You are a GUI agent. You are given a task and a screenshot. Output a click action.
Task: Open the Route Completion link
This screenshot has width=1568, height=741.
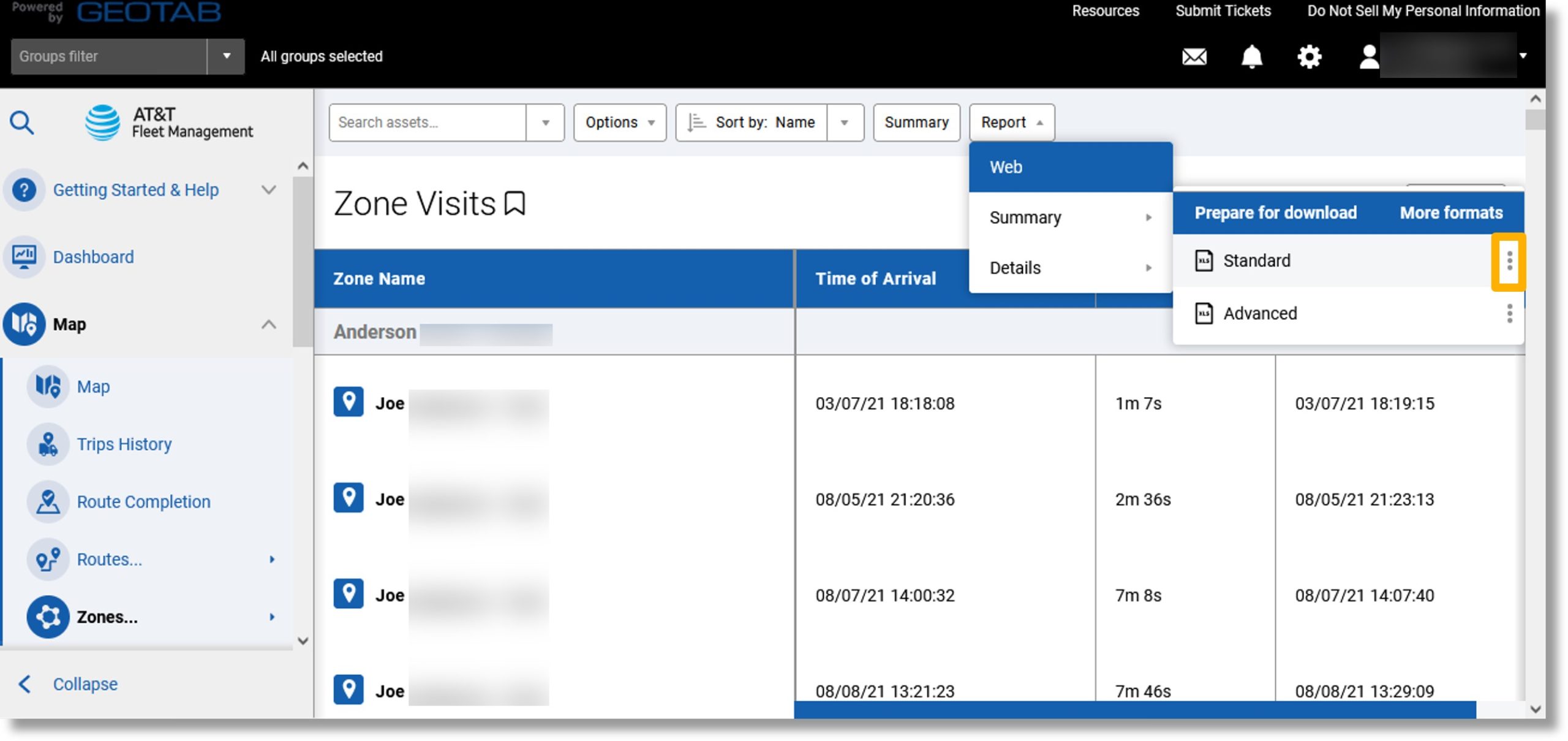143,502
